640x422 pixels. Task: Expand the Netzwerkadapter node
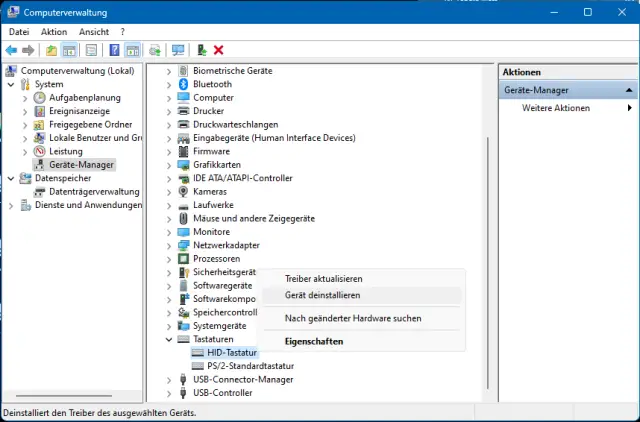[168, 245]
